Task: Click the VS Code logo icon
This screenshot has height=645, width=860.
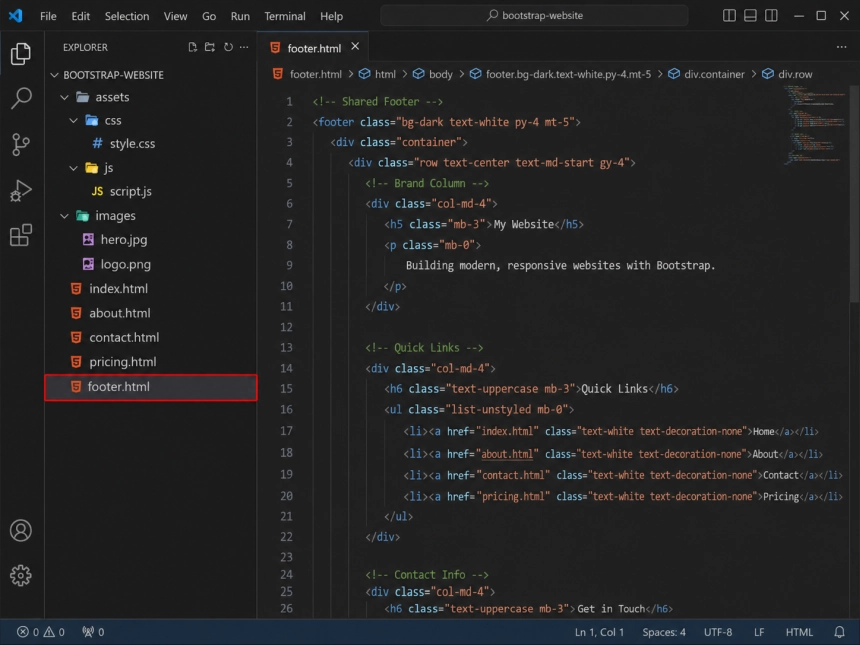Action: [x=15, y=15]
